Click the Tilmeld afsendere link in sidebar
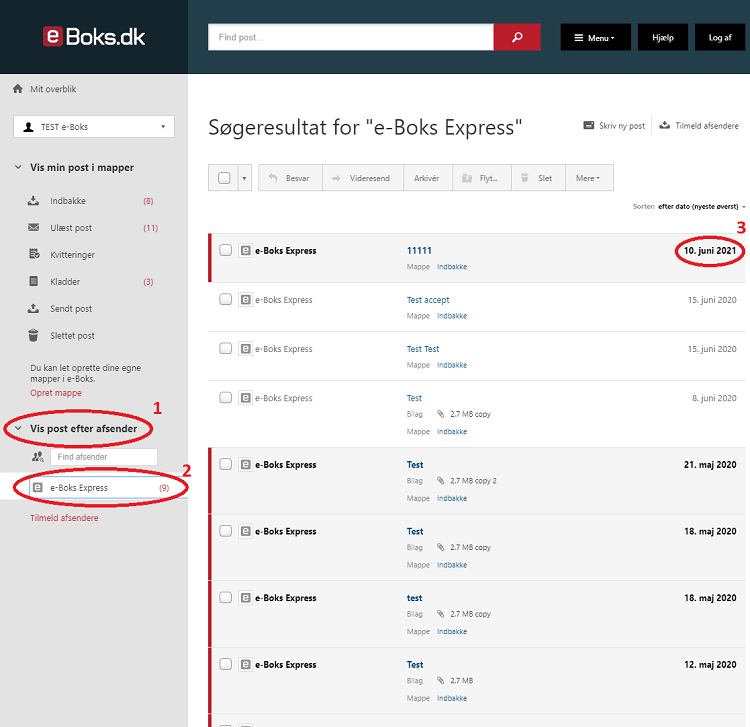The width and height of the screenshot is (750, 727). pyautogui.click(x=64, y=518)
